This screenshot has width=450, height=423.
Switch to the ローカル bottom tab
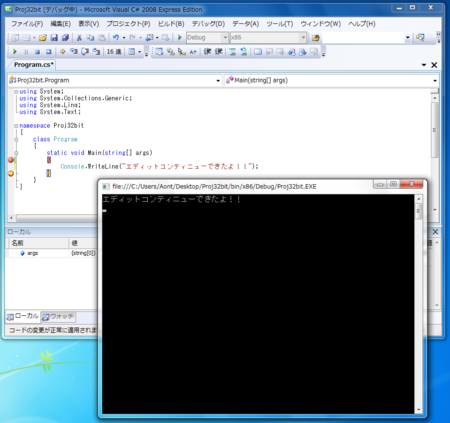tap(23, 316)
